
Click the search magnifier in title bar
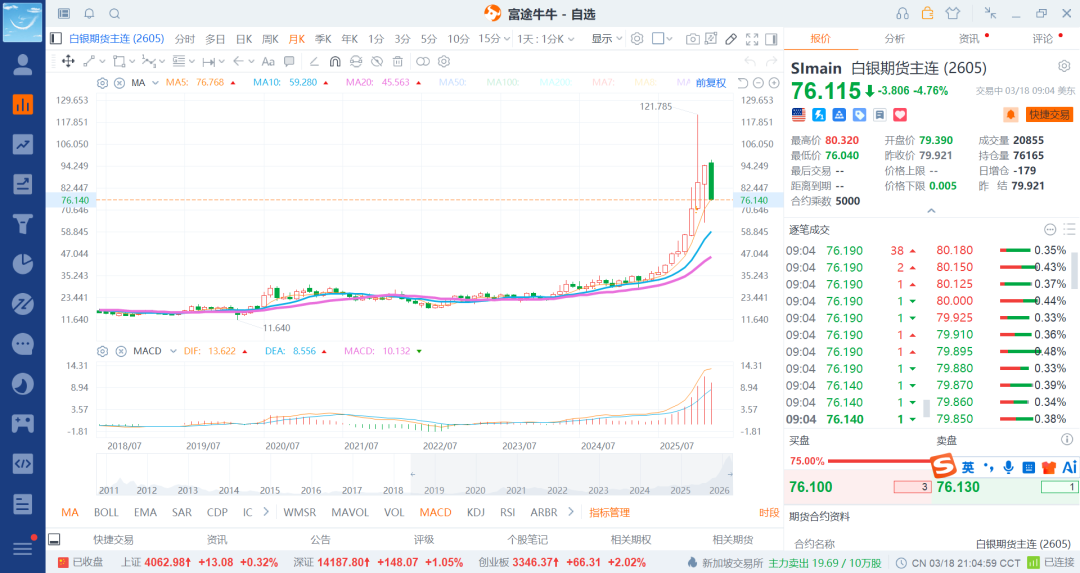(x=115, y=14)
